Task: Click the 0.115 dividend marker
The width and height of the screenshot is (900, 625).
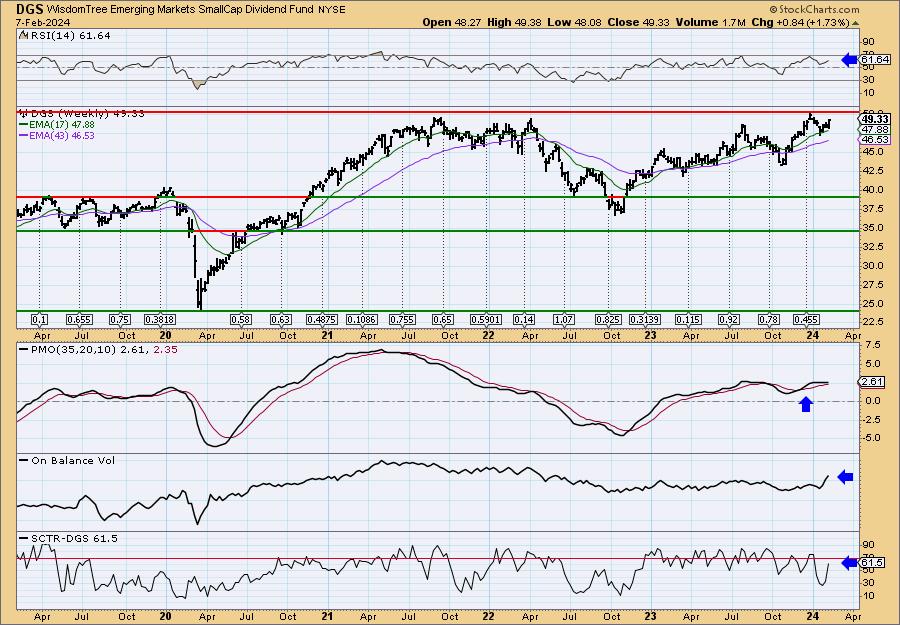Action: tap(688, 320)
